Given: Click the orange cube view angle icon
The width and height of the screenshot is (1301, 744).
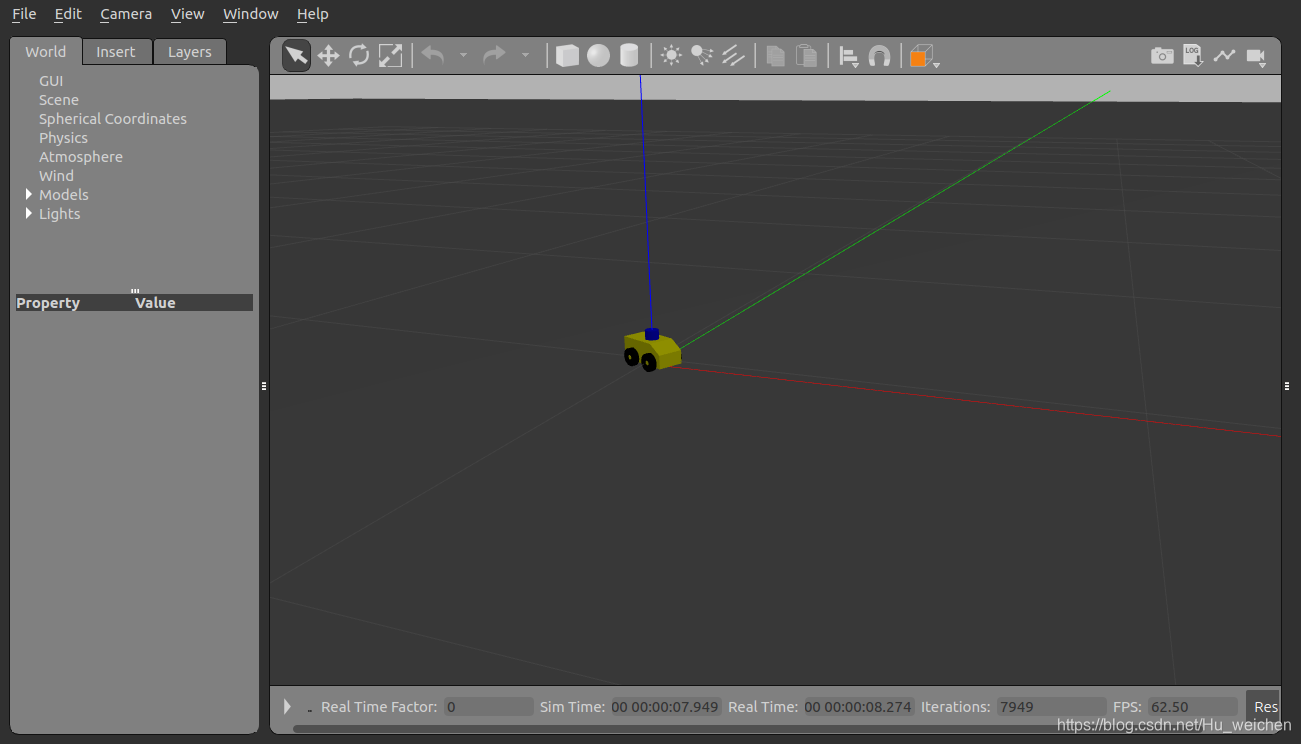Looking at the screenshot, I should 923,57.
